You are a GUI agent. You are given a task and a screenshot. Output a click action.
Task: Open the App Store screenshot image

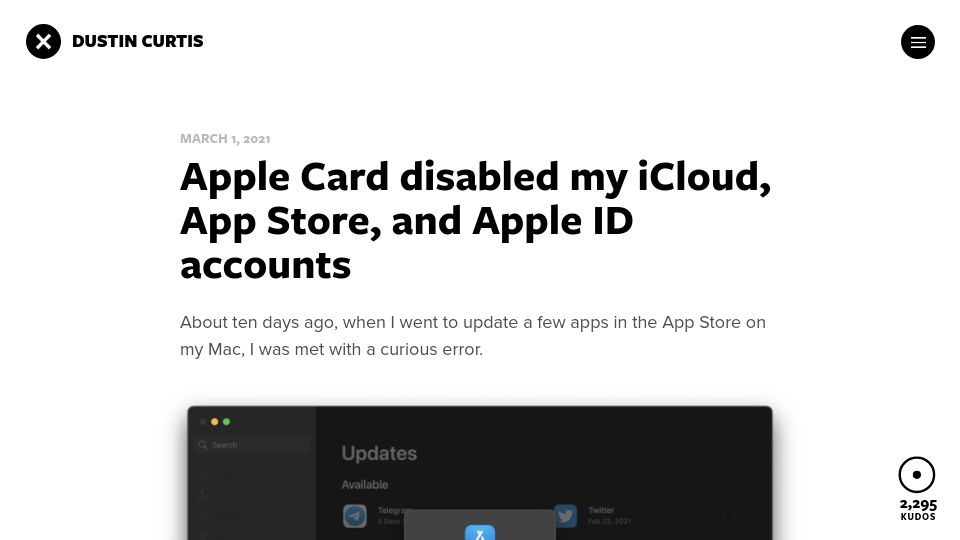(x=480, y=473)
